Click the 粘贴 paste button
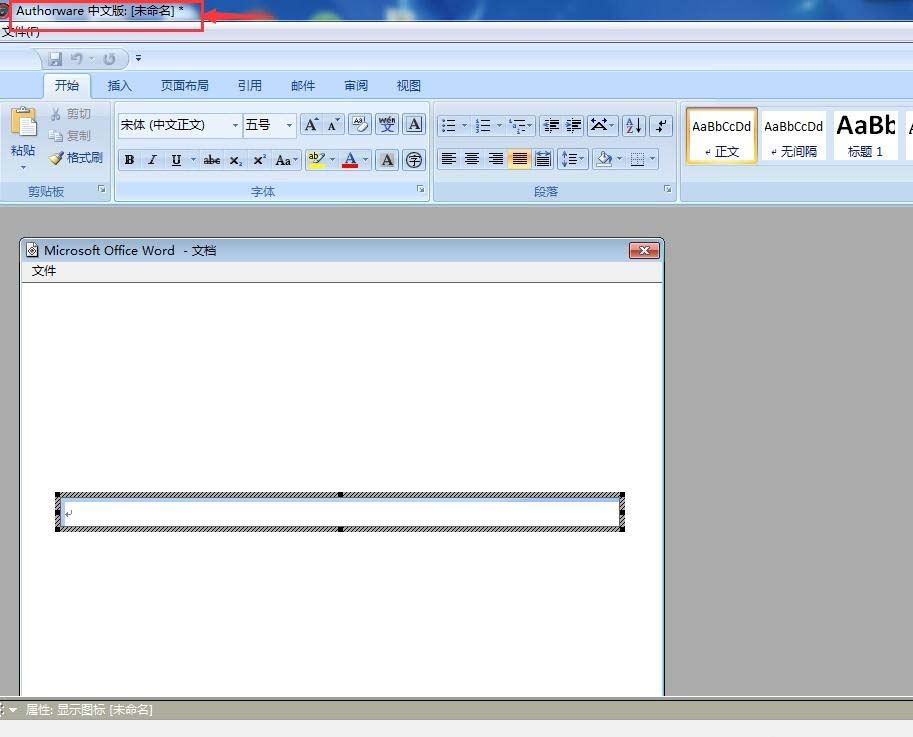The width and height of the screenshot is (913, 737). (23, 137)
